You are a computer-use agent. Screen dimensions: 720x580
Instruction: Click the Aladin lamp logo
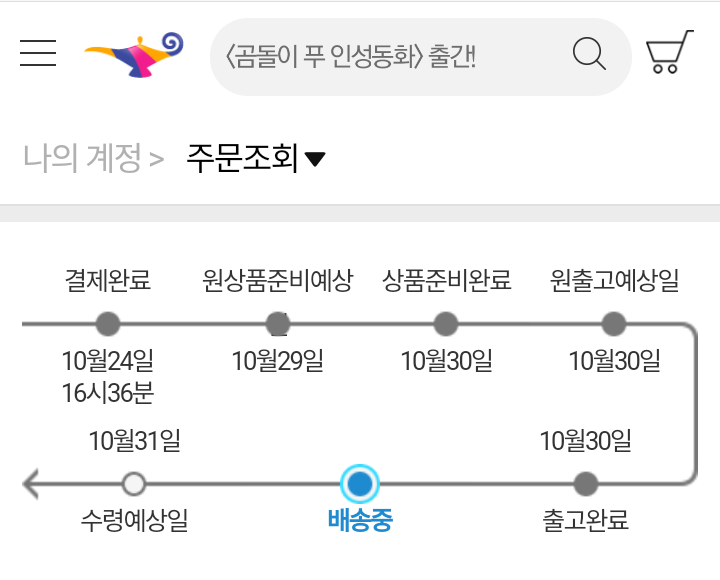point(134,55)
